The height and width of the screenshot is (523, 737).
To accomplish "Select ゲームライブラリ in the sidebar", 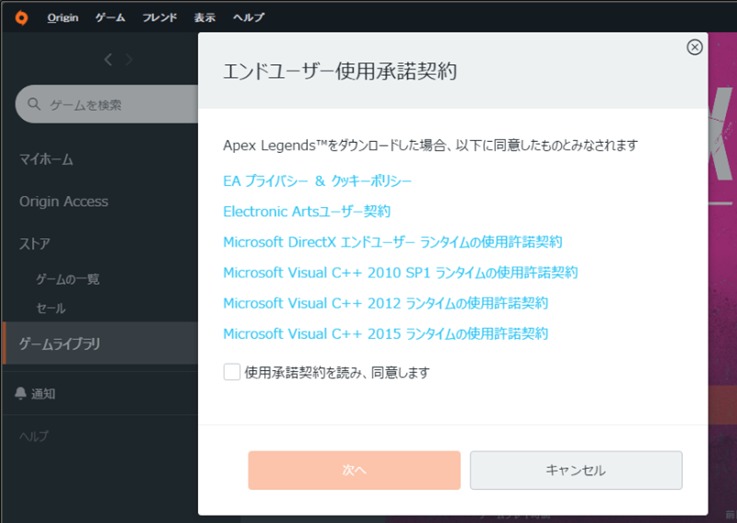I will coord(100,343).
